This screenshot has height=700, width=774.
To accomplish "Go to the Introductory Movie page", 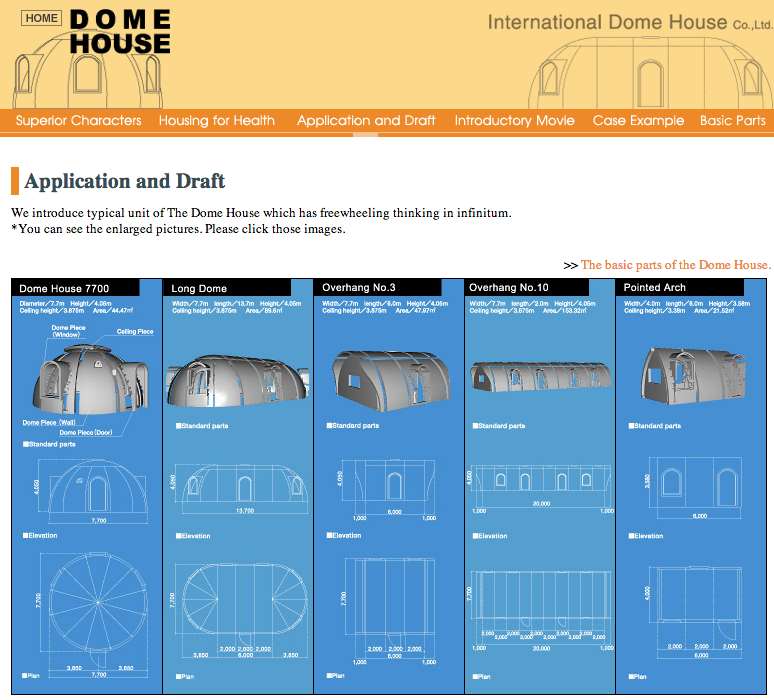I will 514,120.
